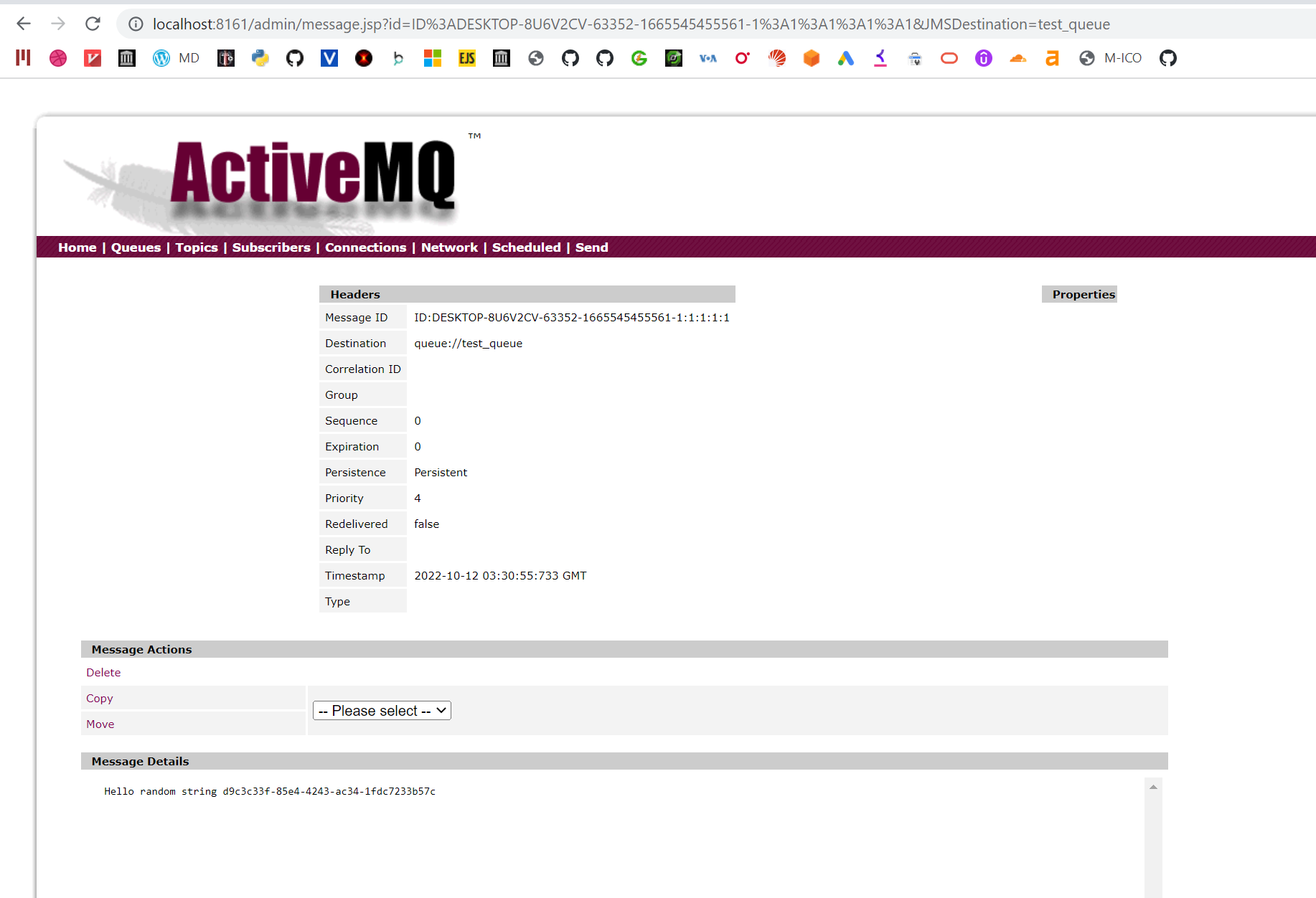
Task: Click the Copy message action
Action: [x=99, y=698]
